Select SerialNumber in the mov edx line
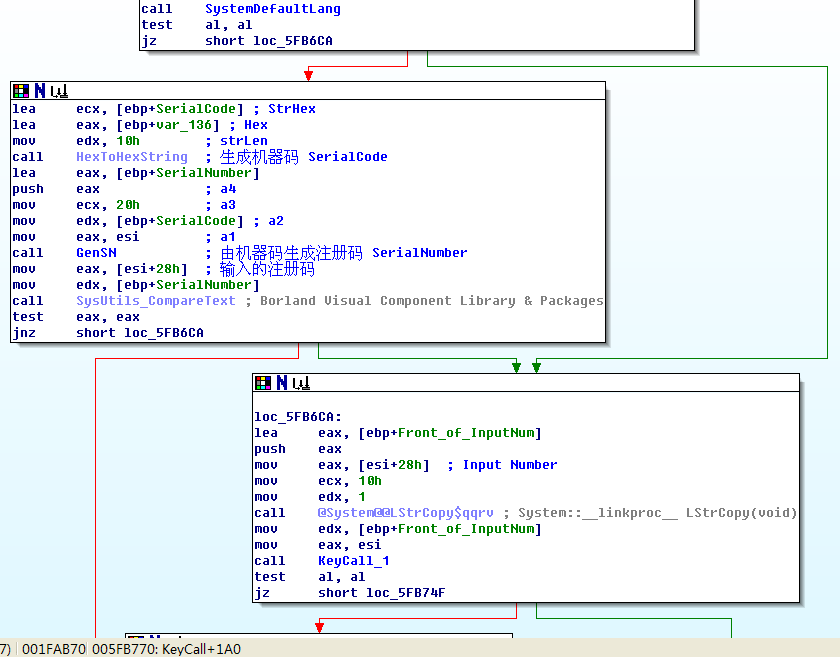This screenshot has height=657, width=840. click(204, 285)
